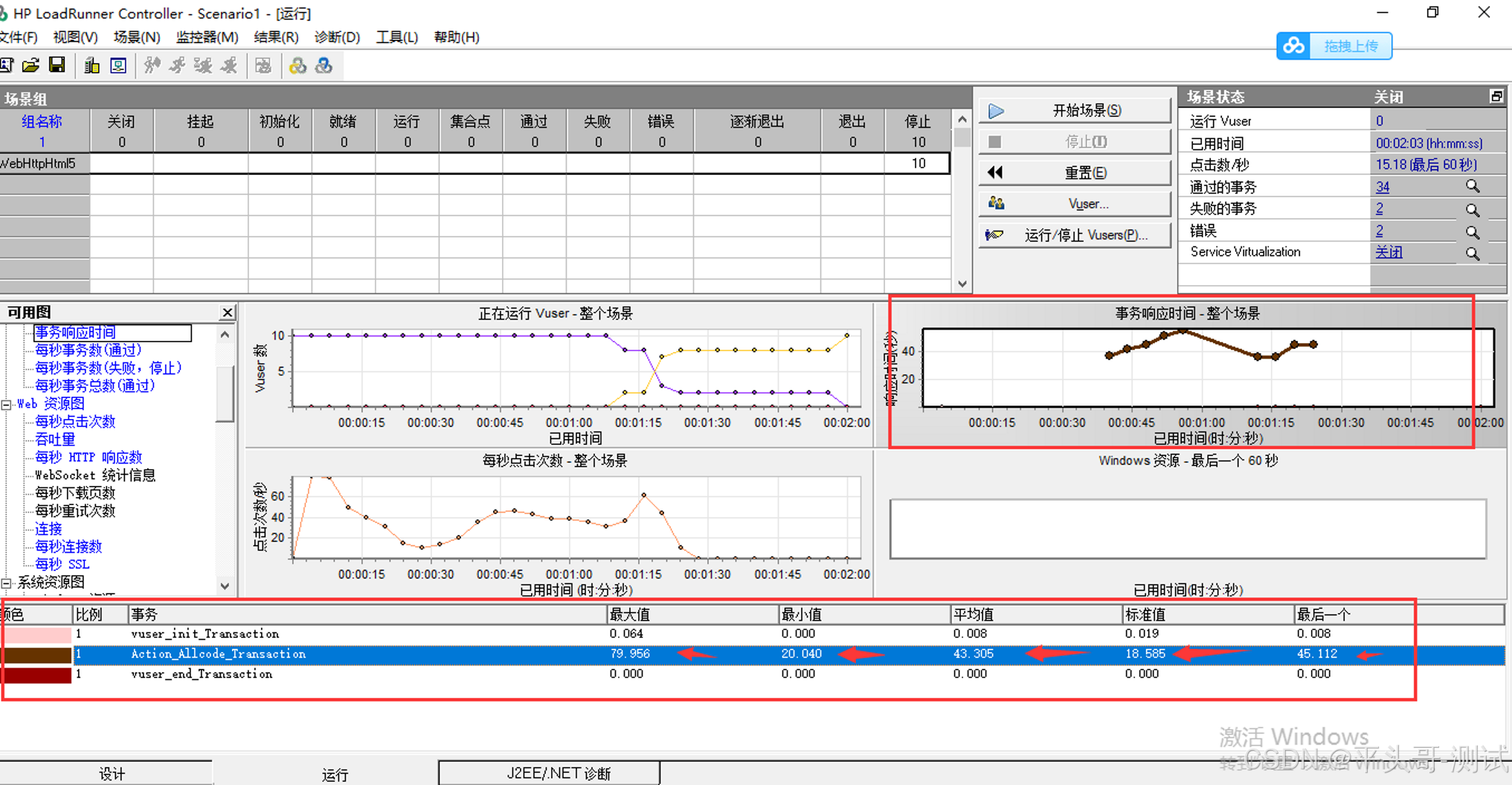
Task: Collapse the 系统资源图 tree node
Action: [6, 583]
